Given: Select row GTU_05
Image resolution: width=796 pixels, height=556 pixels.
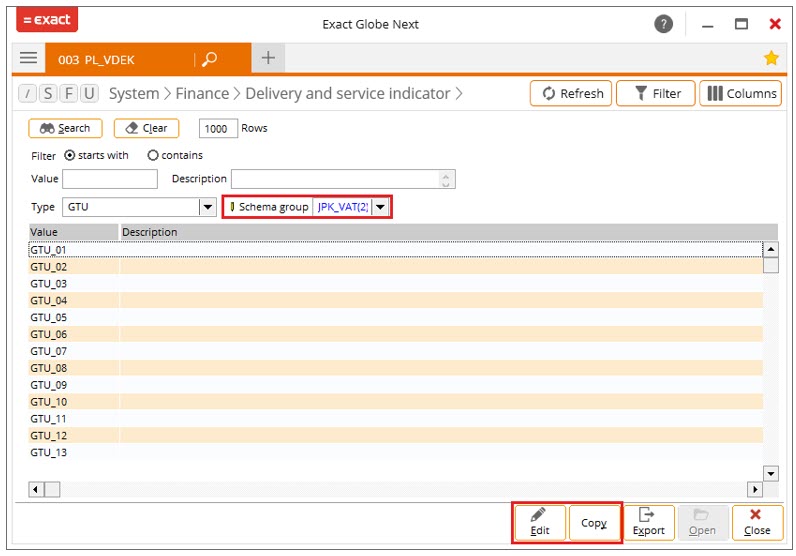Looking at the screenshot, I should click(x=395, y=317).
